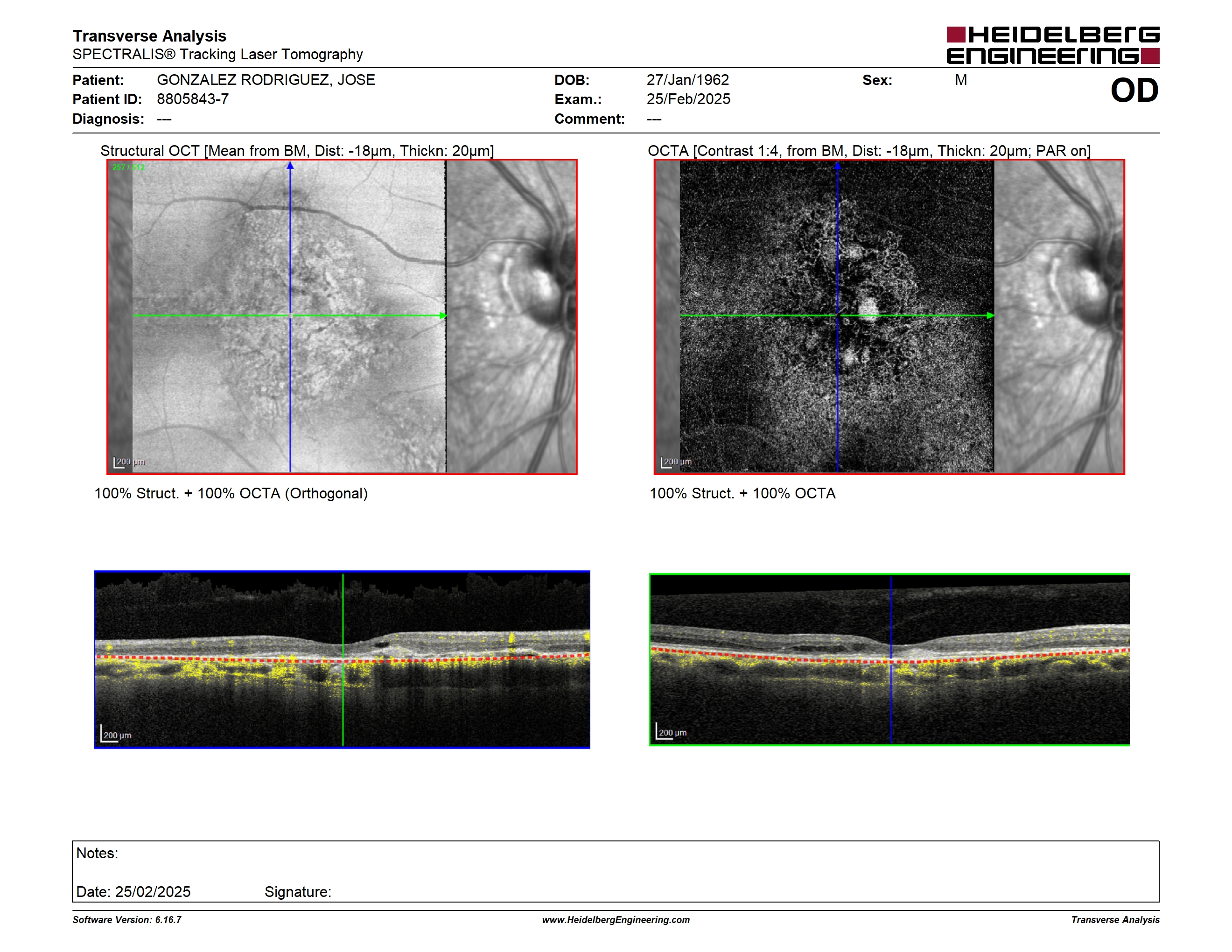
Task: Click the Comment field label
Action: [x=589, y=119]
